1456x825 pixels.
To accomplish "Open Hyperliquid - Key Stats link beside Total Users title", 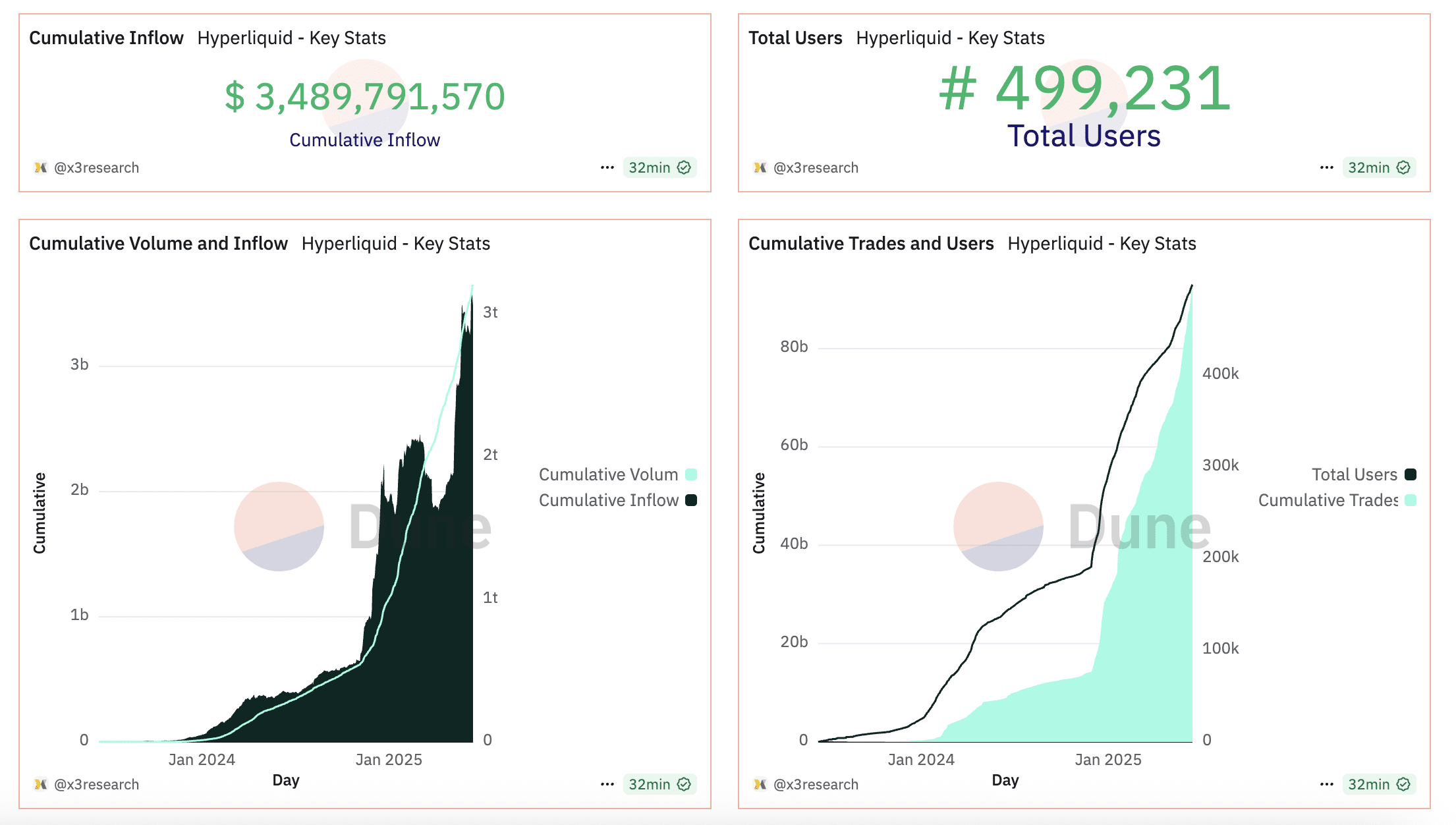I will 951,38.
